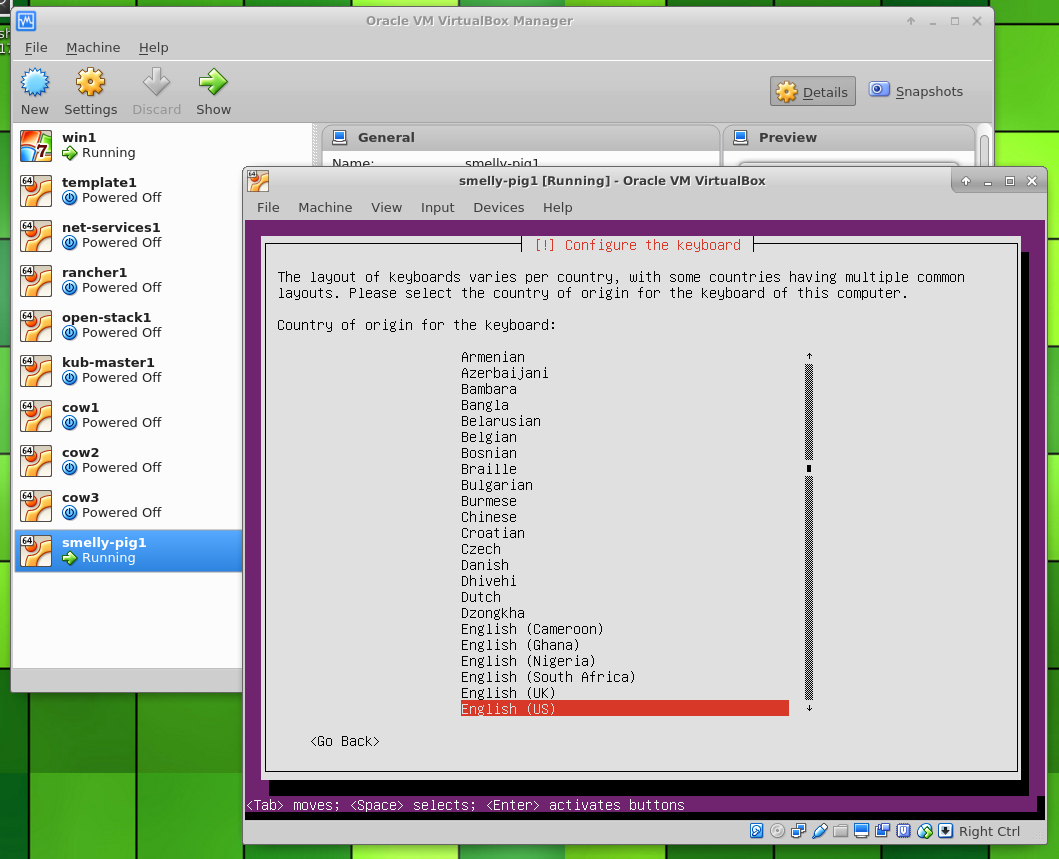Collapse the General section header in the Manager
Screen dimensions: 1059x859
(x=521, y=138)
